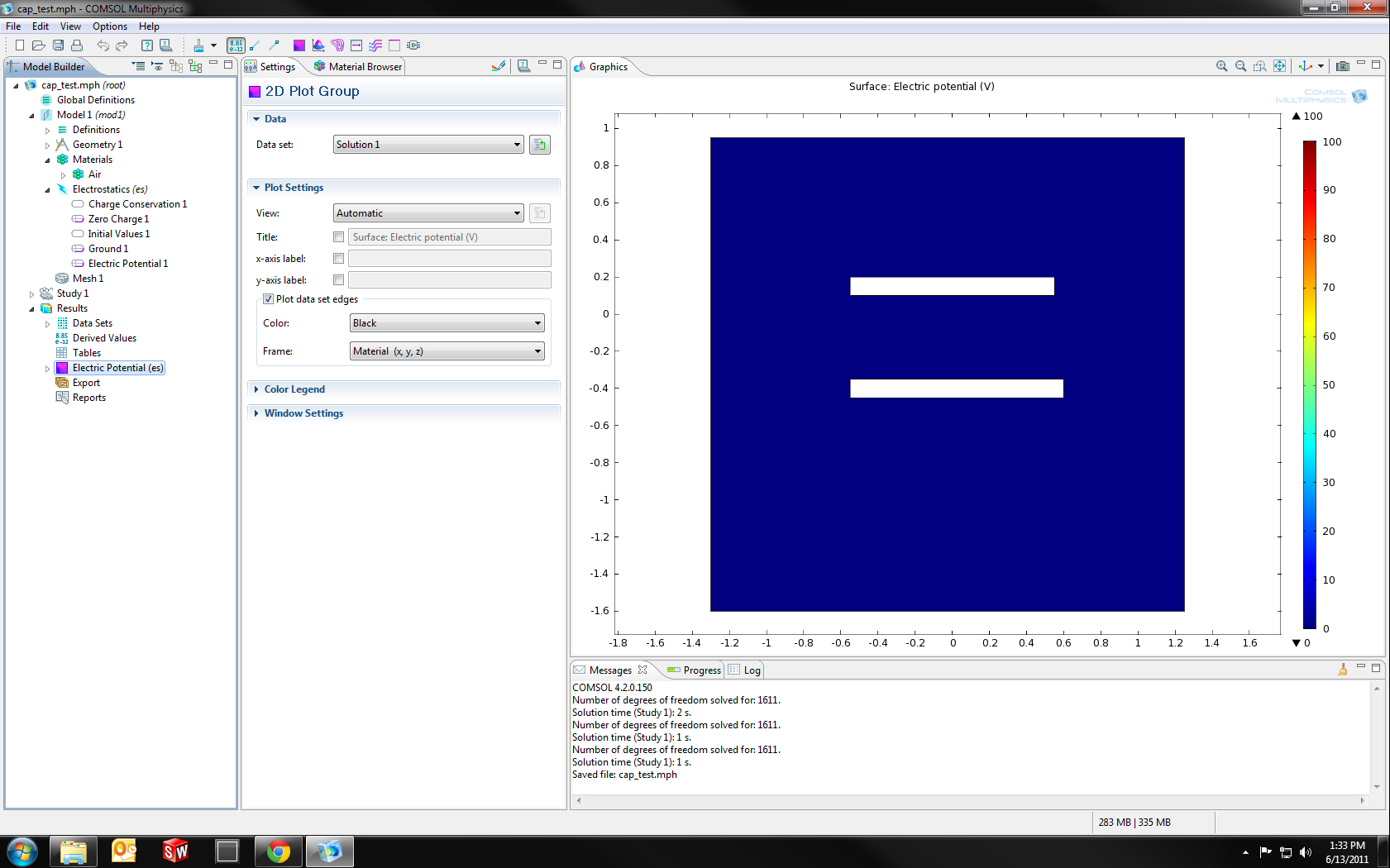Click the Zoom Extents icon in Graphics
This screenshot has height=868, width=1390.
tap(1279, 66)
